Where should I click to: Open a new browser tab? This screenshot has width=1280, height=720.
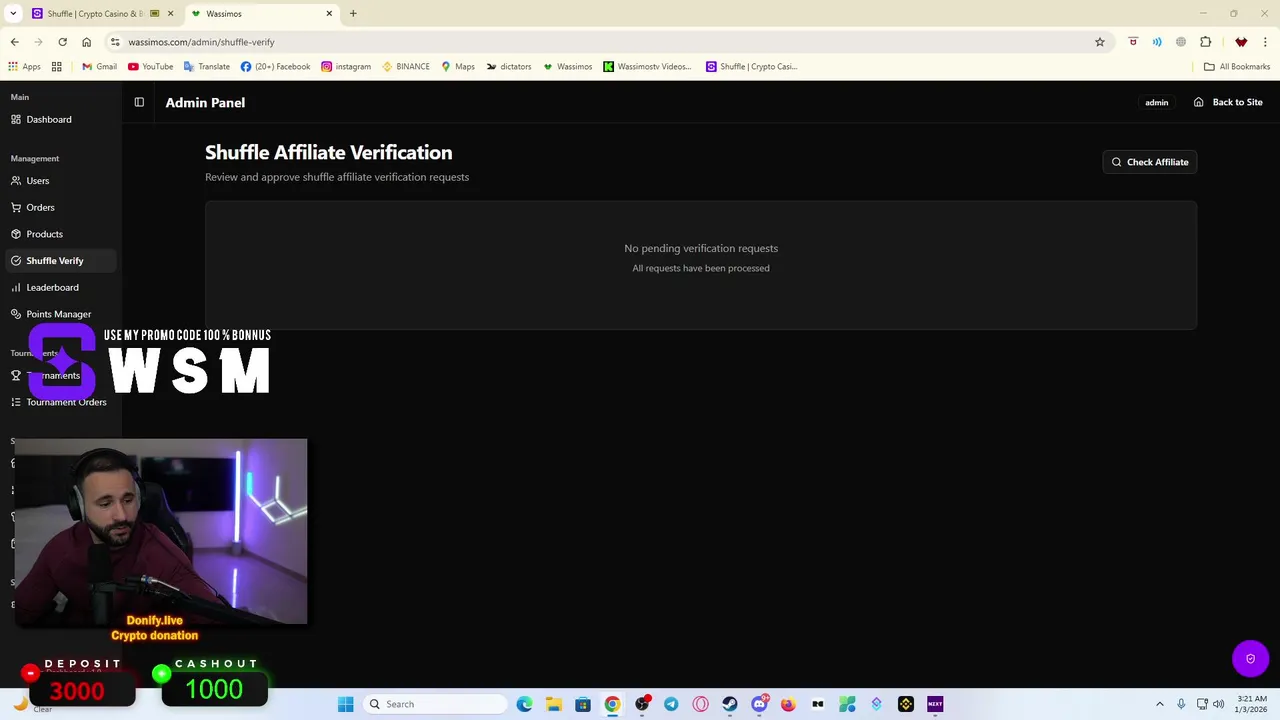point(353,14)
